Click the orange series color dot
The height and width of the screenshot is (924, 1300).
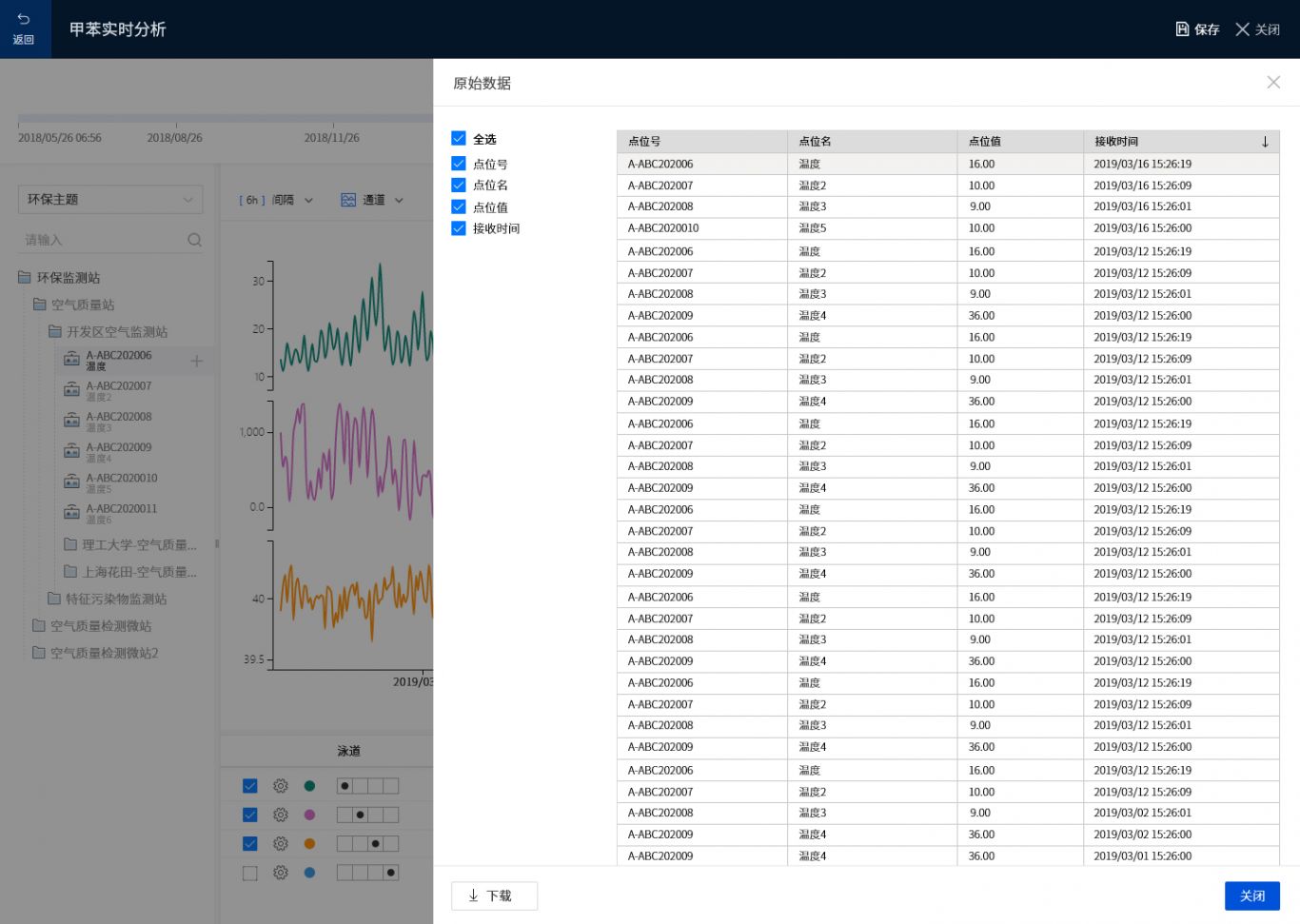[309, 844]
